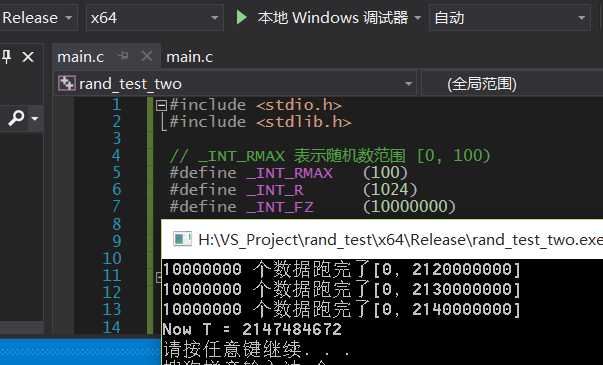Click the _INT_RMAX macro definition name
The height and width of the screenshot is (365, 603).
coord(289,173)
